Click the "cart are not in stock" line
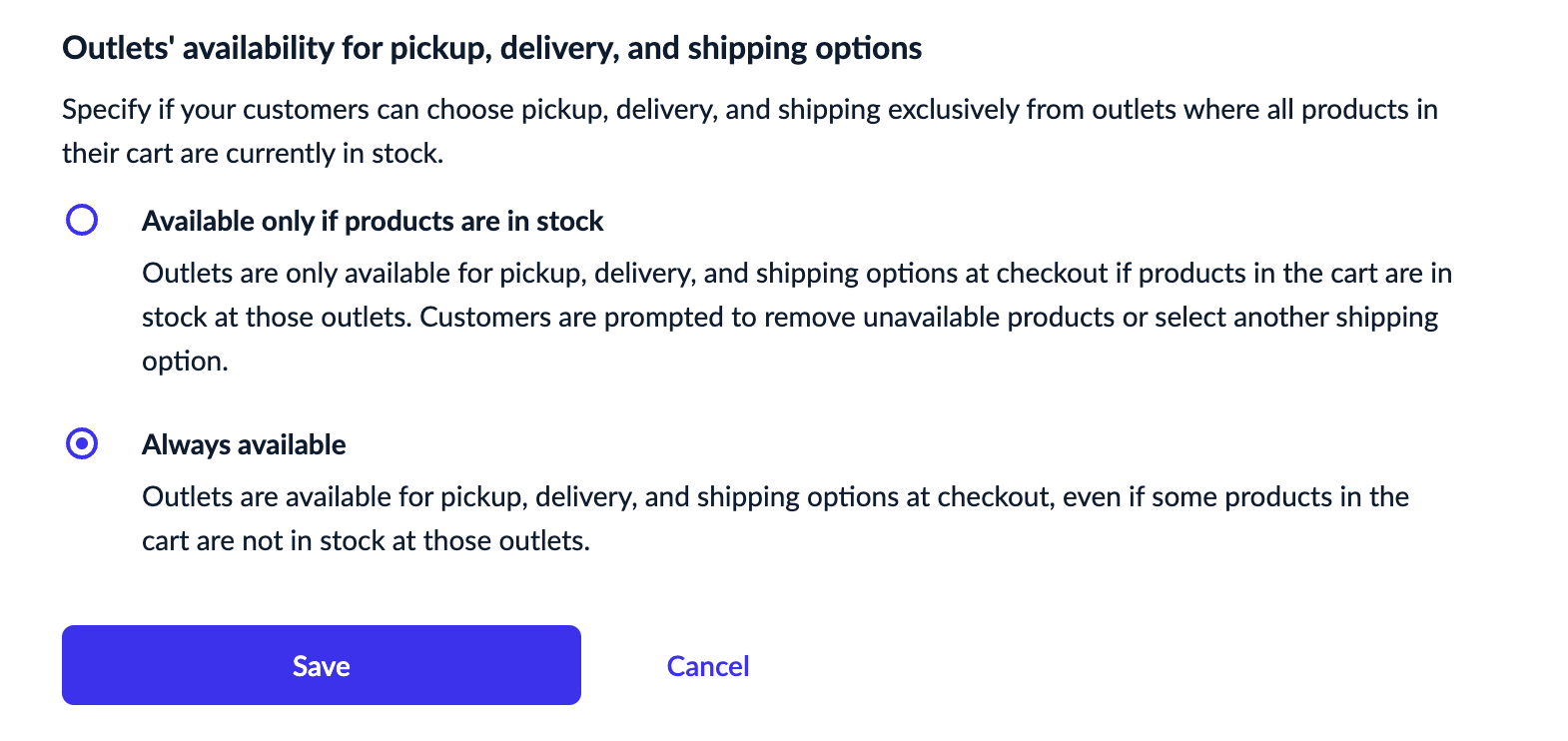Viewport: 1568px width, 741px height. pyautogui.click(x=366, y=540)
